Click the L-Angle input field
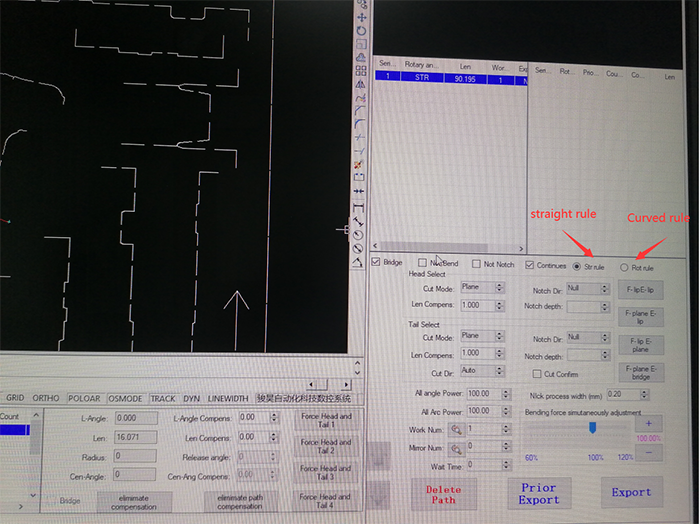This screenshot has width=700, height=524. tap(136, 418)
